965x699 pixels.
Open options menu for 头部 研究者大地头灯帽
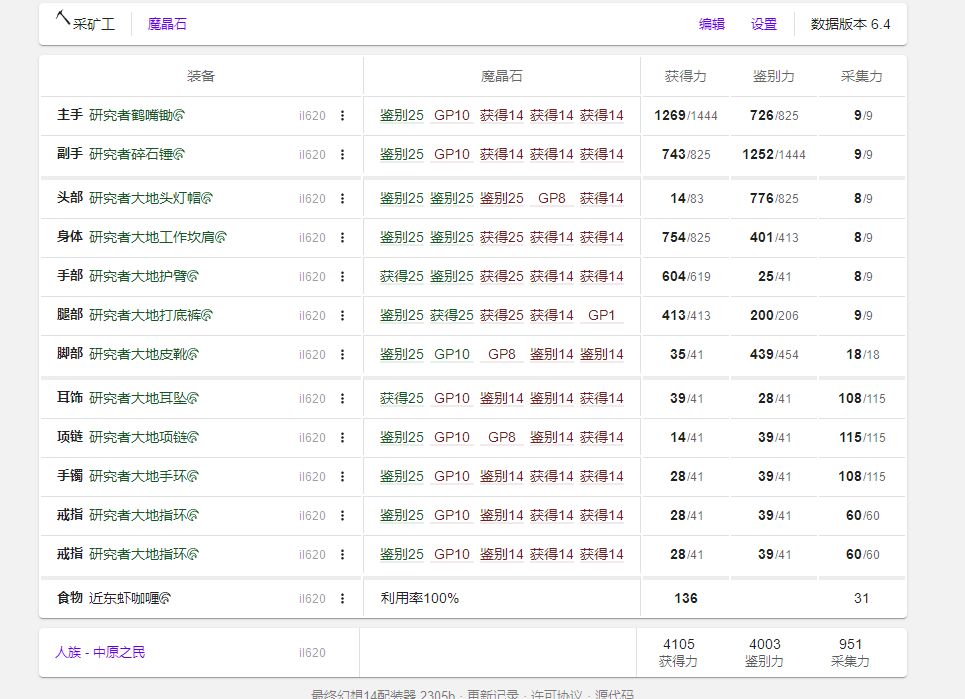click(345, 198)
